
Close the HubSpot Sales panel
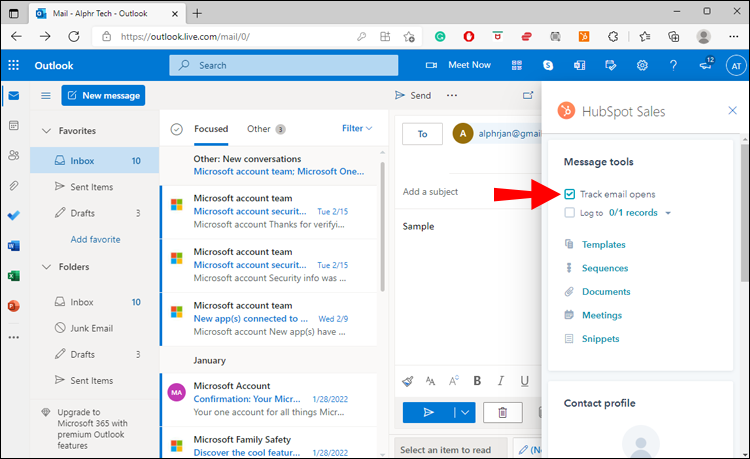(732, 110)
